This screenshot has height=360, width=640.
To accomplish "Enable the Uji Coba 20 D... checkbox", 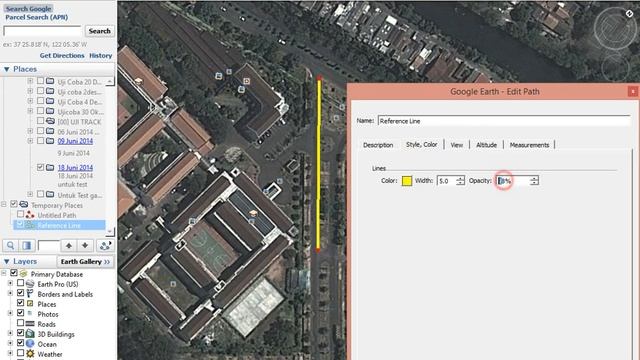I will coord(40,81).
